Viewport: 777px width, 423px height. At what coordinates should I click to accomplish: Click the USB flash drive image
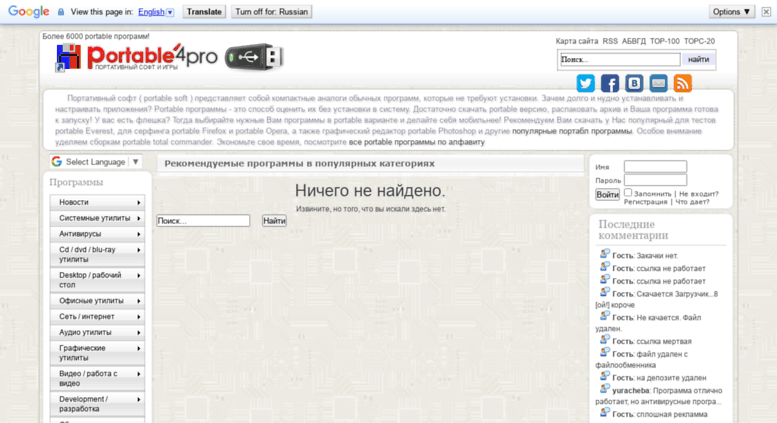pos(254,57)
